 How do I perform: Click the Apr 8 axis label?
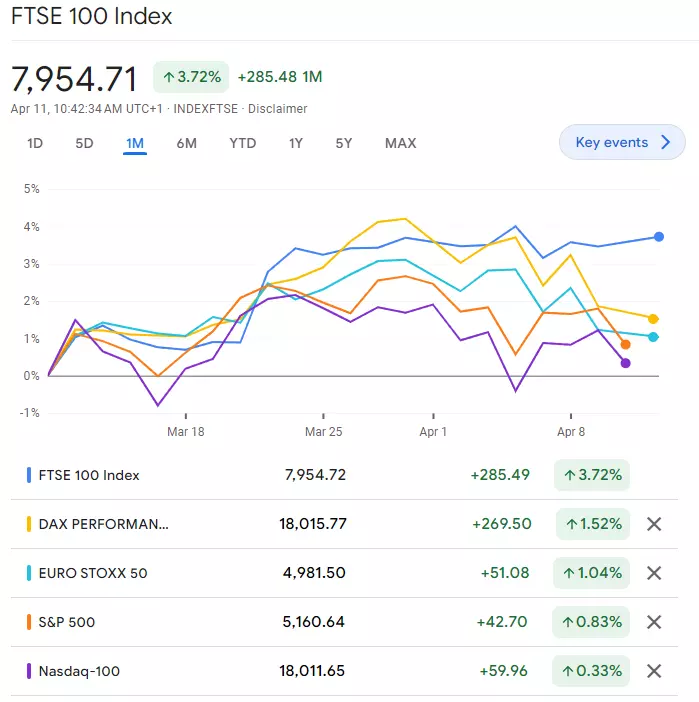[571, 432]
